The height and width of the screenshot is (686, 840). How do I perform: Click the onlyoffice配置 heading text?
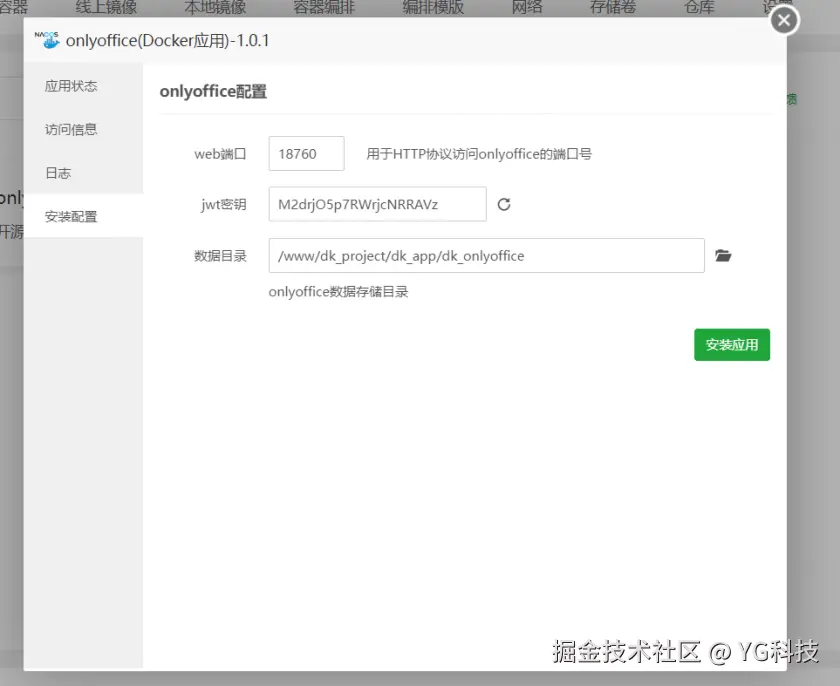pos(213,92)
